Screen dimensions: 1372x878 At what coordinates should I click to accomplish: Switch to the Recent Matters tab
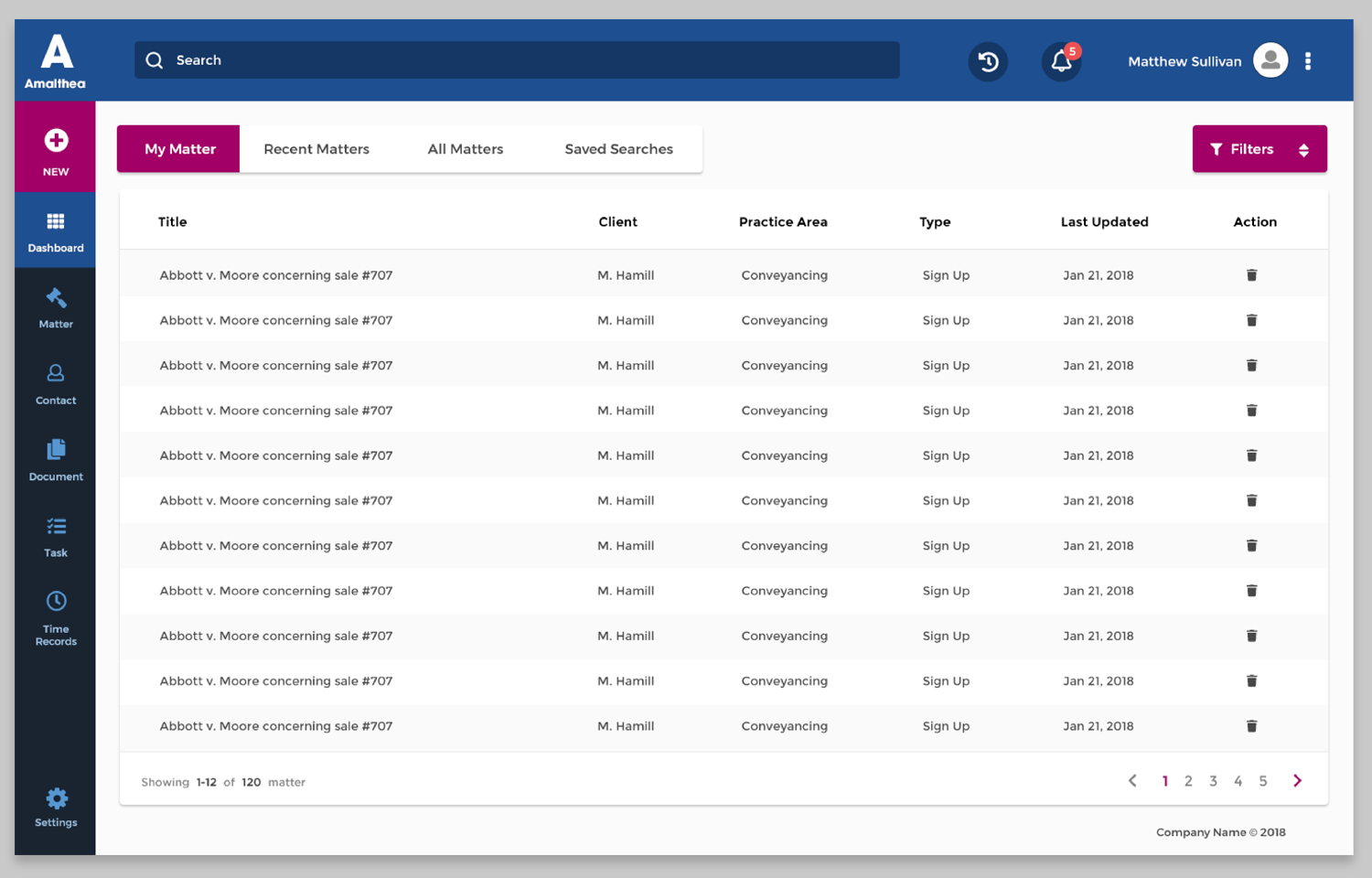point(316,149)
